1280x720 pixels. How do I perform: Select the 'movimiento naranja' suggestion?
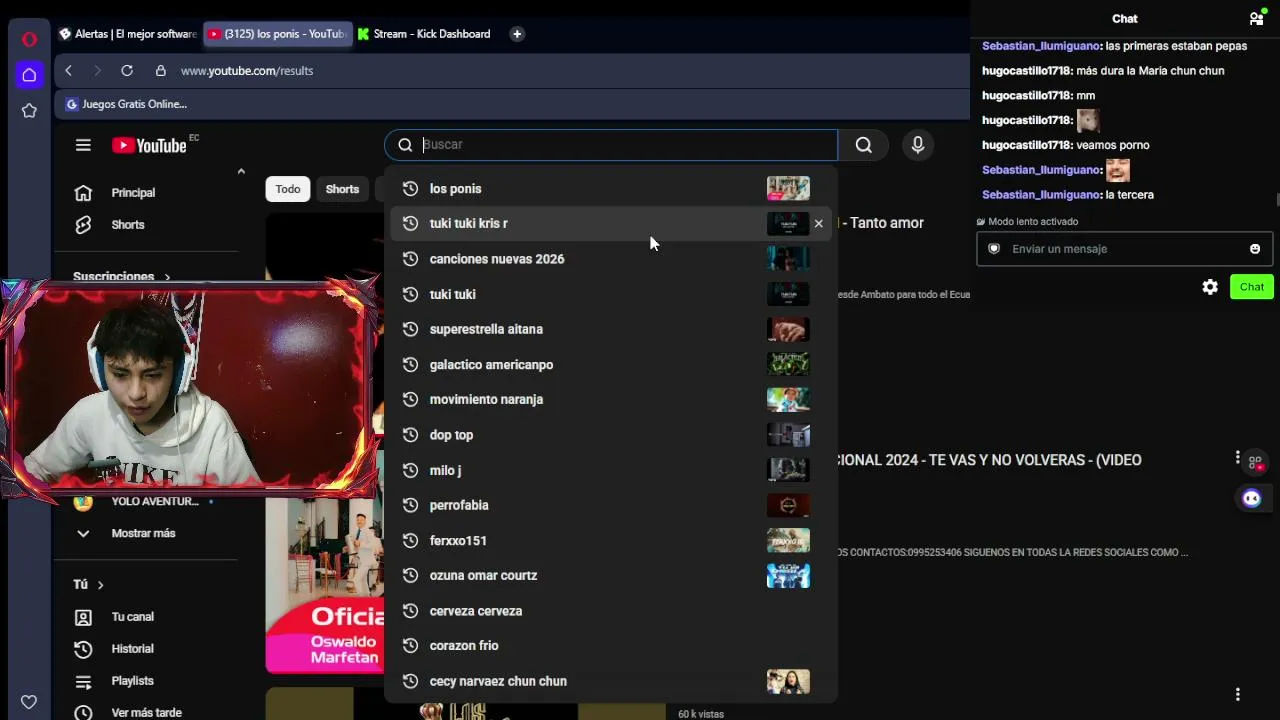point(610,400)
